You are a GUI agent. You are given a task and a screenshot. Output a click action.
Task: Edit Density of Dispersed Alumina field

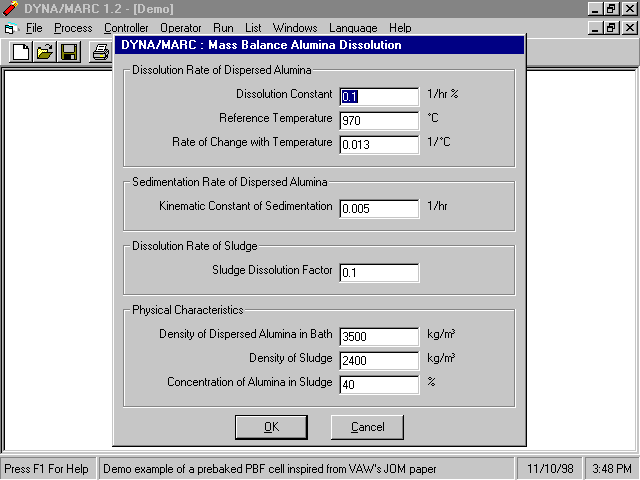[379, 337]
